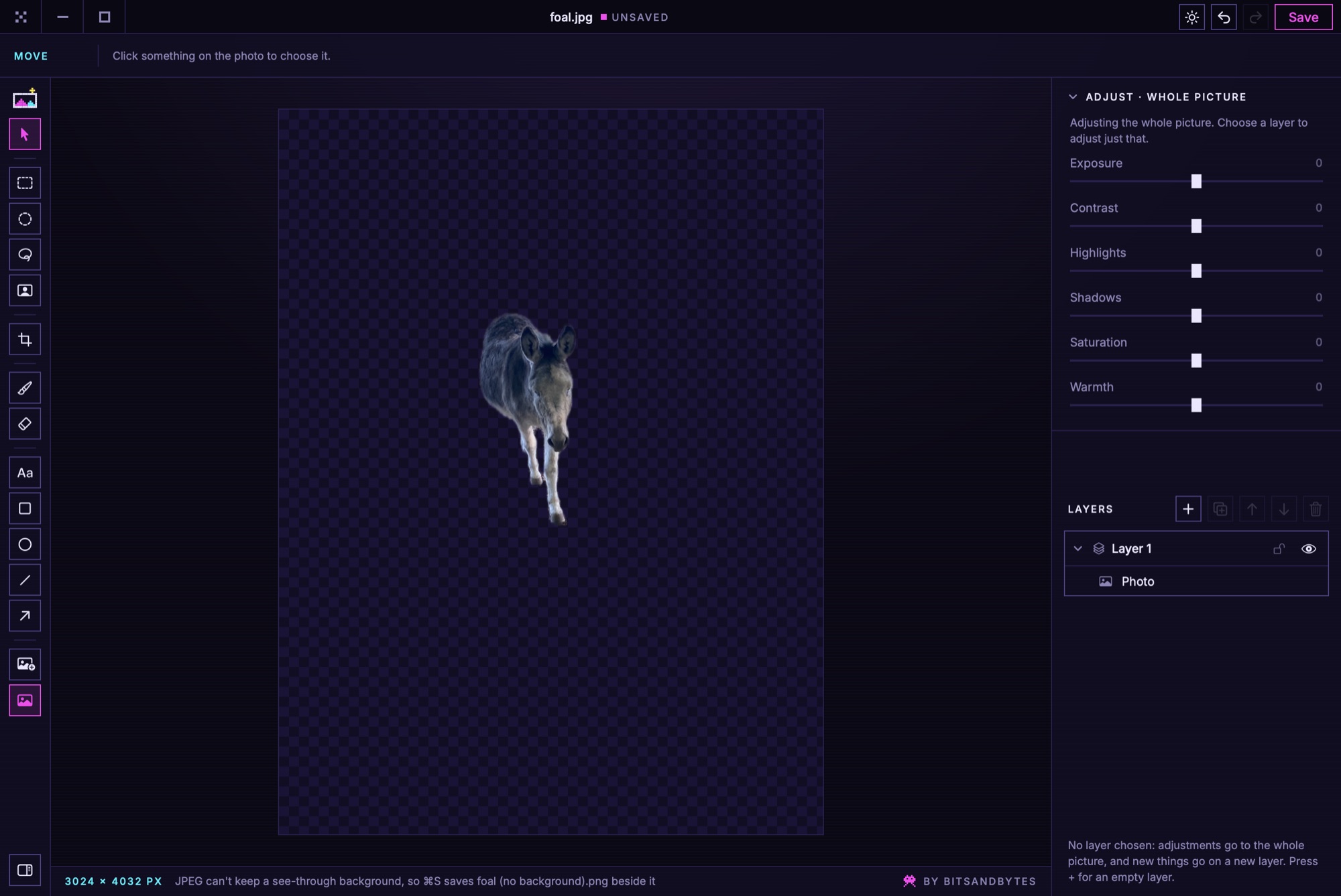The height and width of the screenshot is (896, 1341).
Task: Select the arrow drawing tool
Action: 25,616
